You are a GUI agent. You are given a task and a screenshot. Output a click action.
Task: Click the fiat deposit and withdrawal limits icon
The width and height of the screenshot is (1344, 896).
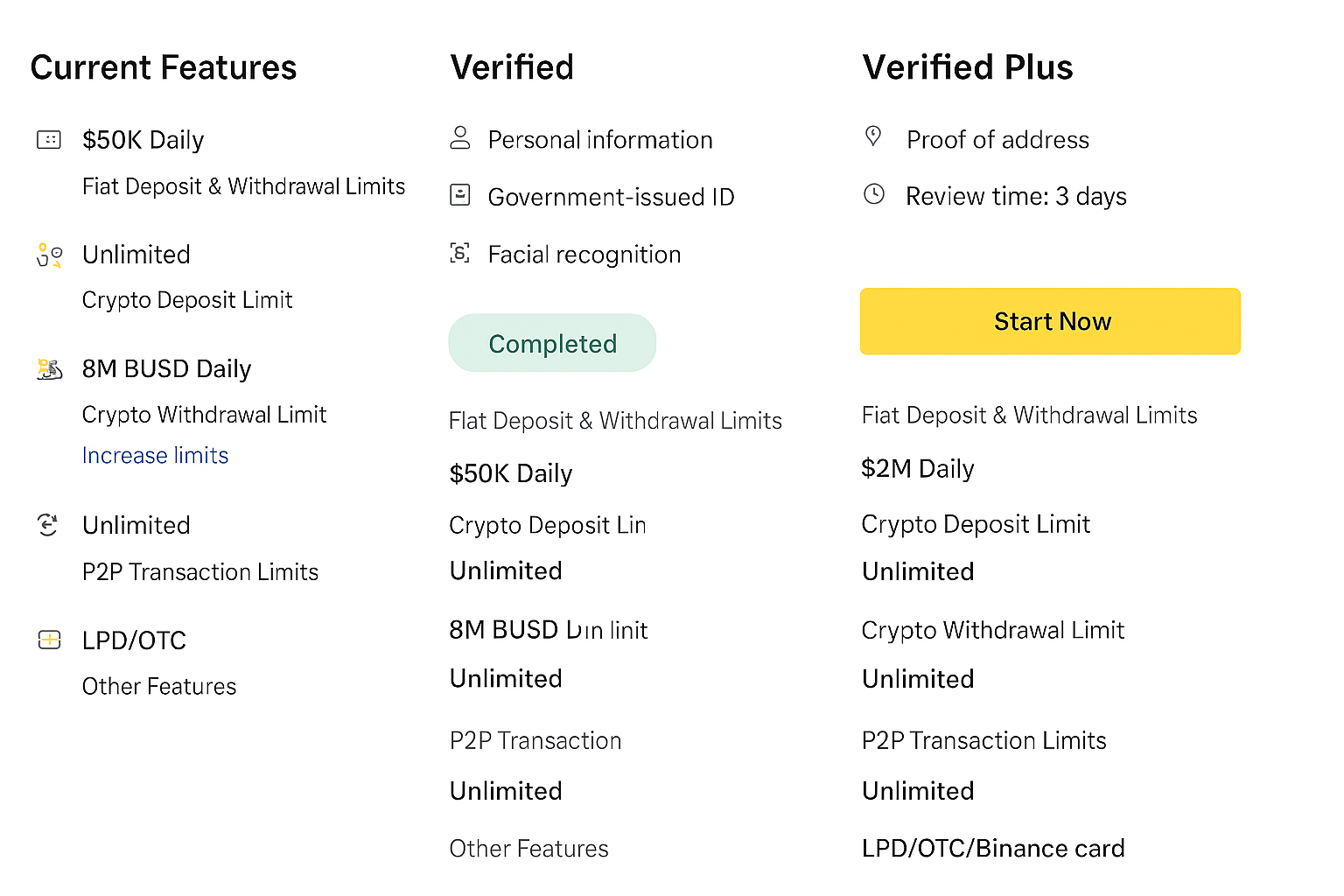tap(49, 139)
